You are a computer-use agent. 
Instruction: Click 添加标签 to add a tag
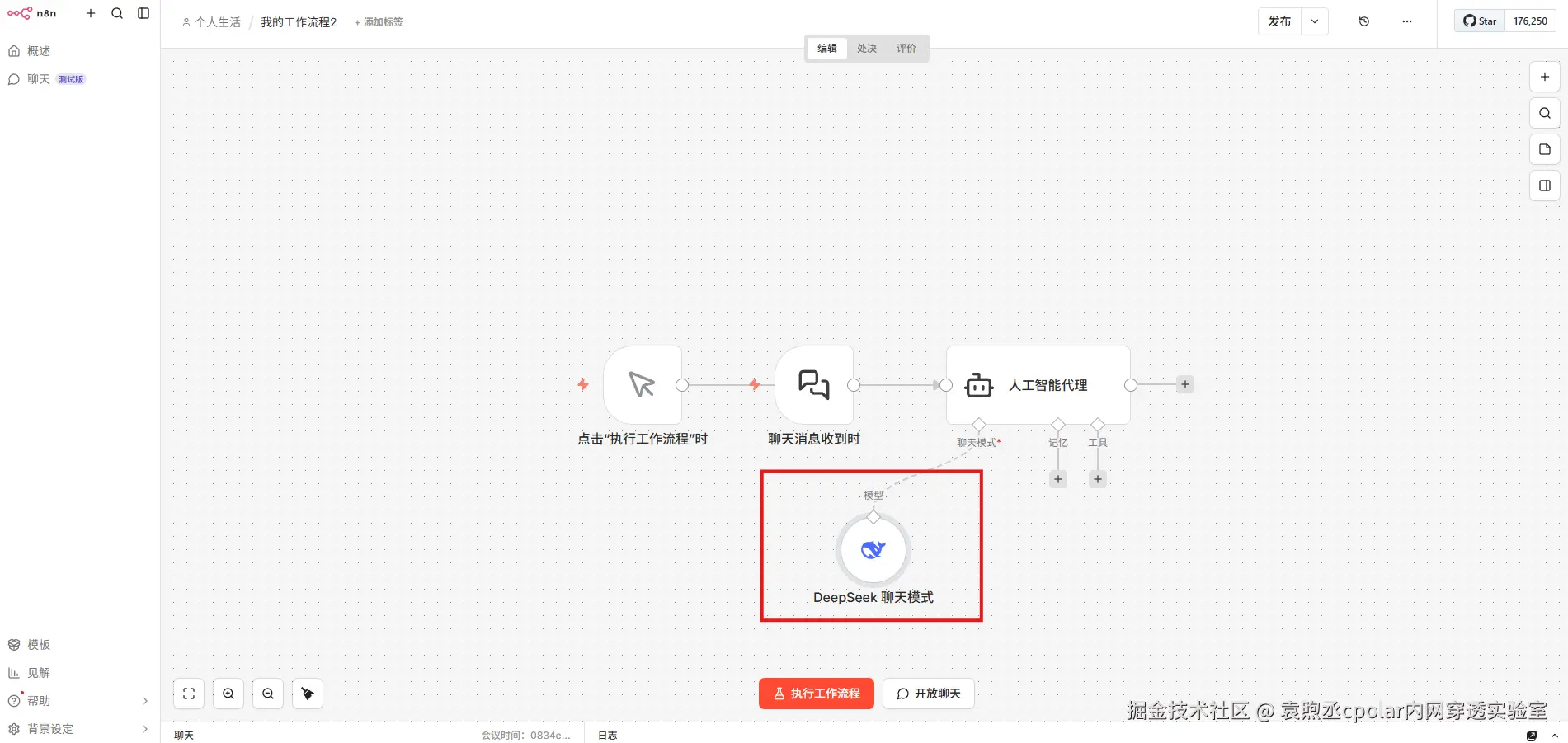click(379, 22)
